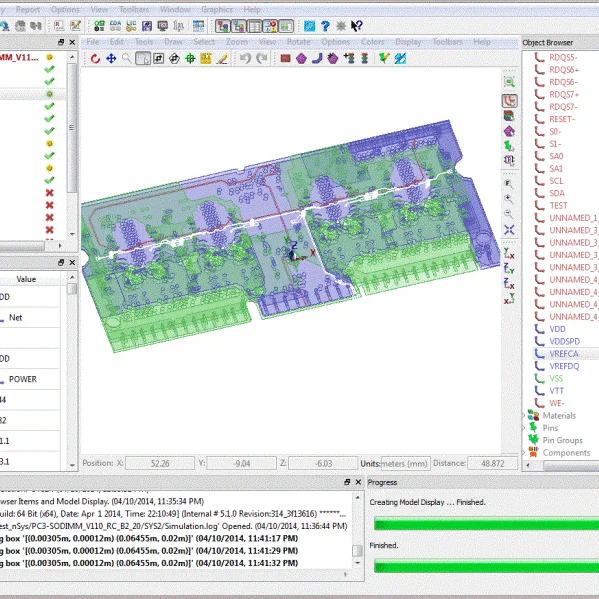Image resolution: width=599 pixels, height=599 pixels.
Task: Select the blue curved trace tool
Action: (x=317, y=58)
